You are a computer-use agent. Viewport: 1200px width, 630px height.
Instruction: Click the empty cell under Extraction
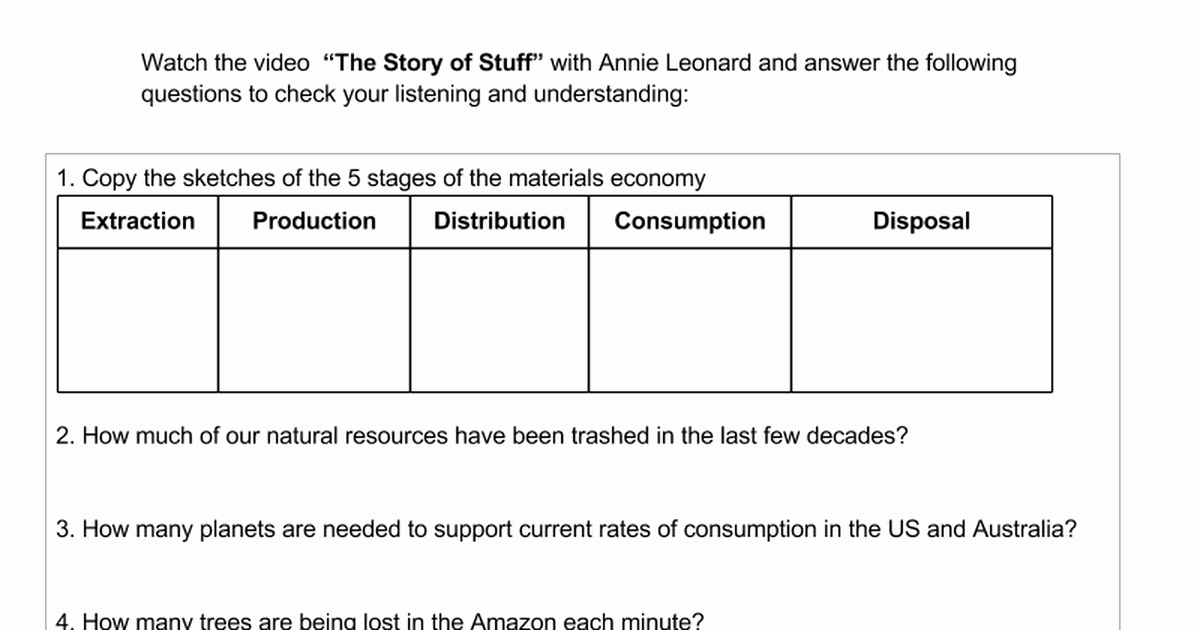(138, 320)
